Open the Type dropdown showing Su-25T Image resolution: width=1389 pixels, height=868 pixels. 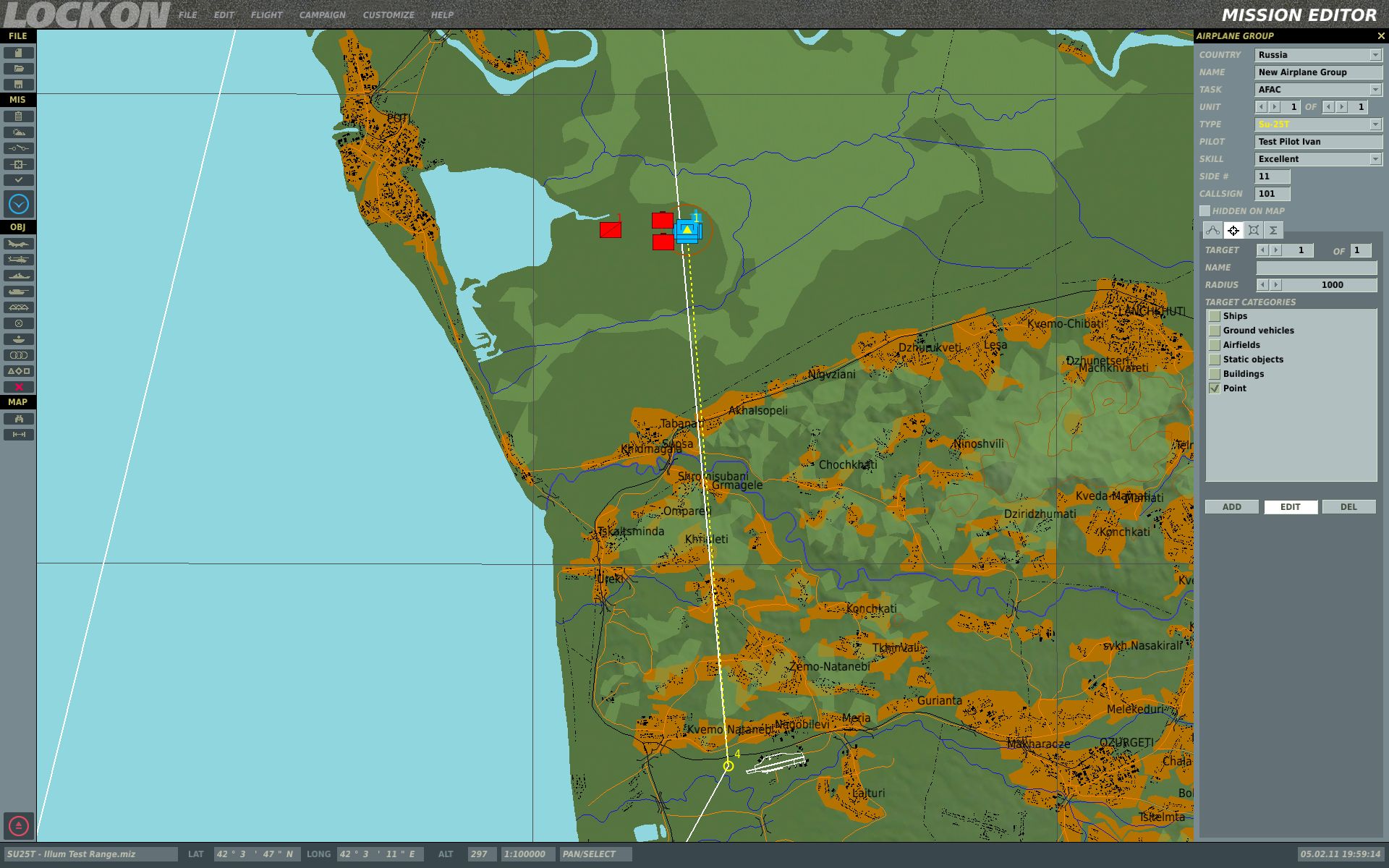pos(1375,124)
